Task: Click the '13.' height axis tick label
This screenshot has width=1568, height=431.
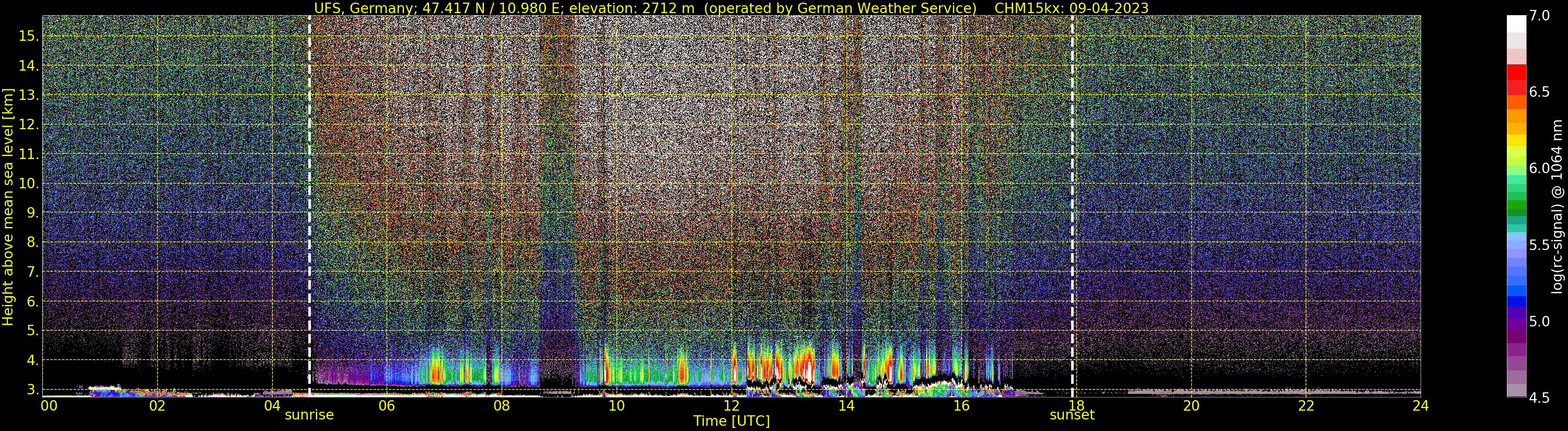Action: (x=29, y=95)
